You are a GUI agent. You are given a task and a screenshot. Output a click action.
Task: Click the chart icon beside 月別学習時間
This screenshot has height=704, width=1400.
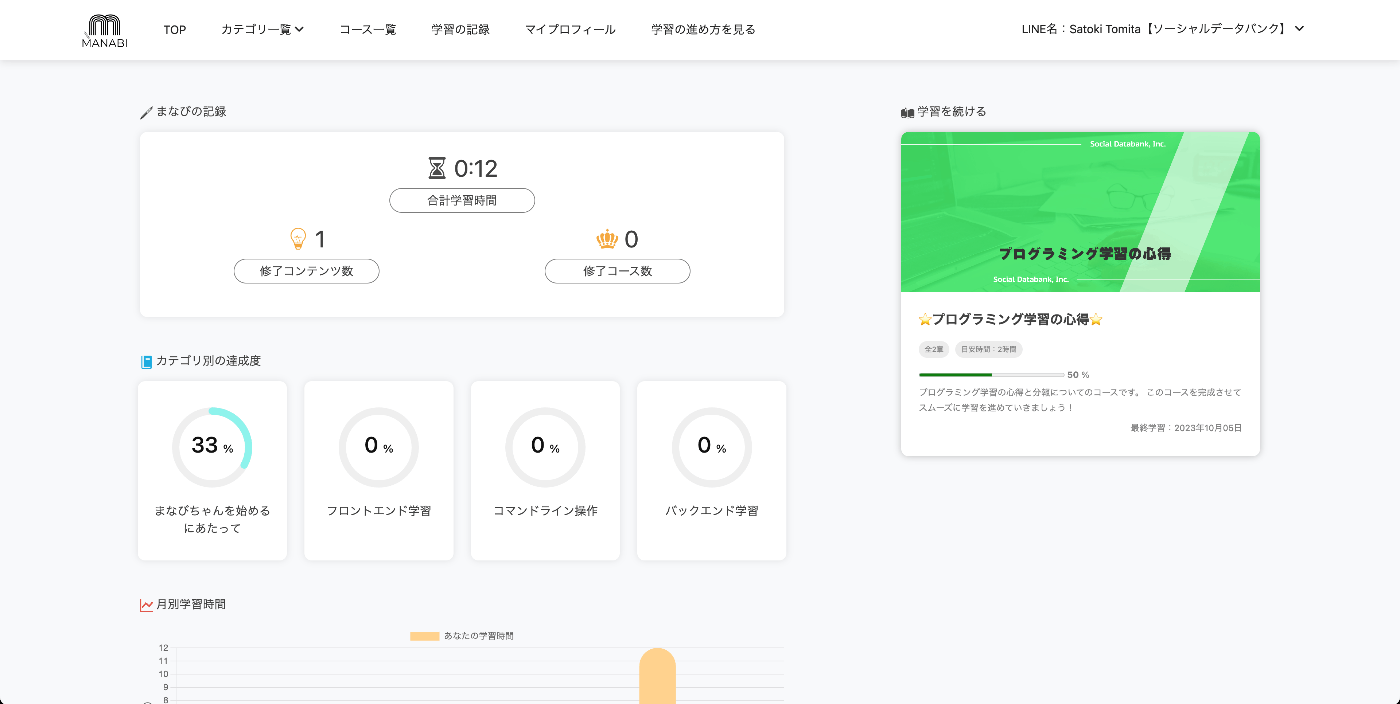click(x=146, y=605)
